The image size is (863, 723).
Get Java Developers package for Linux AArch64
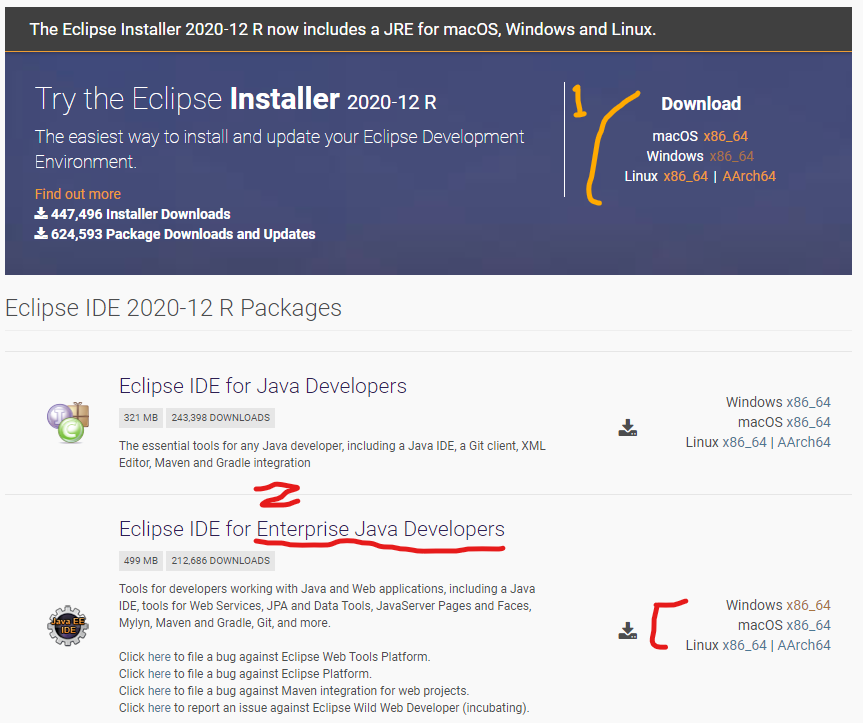pyautogui.click(x=804, y=442)
